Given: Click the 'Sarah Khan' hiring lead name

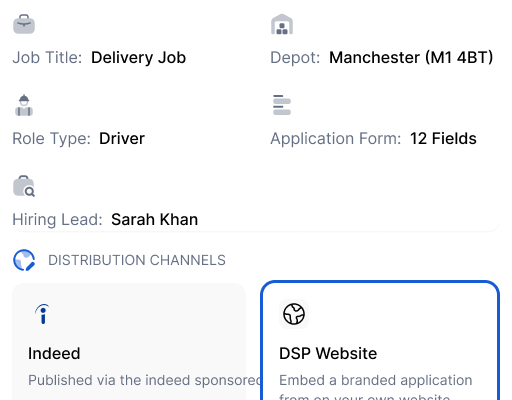Looking at the screenshot, I should pos(155,220).
